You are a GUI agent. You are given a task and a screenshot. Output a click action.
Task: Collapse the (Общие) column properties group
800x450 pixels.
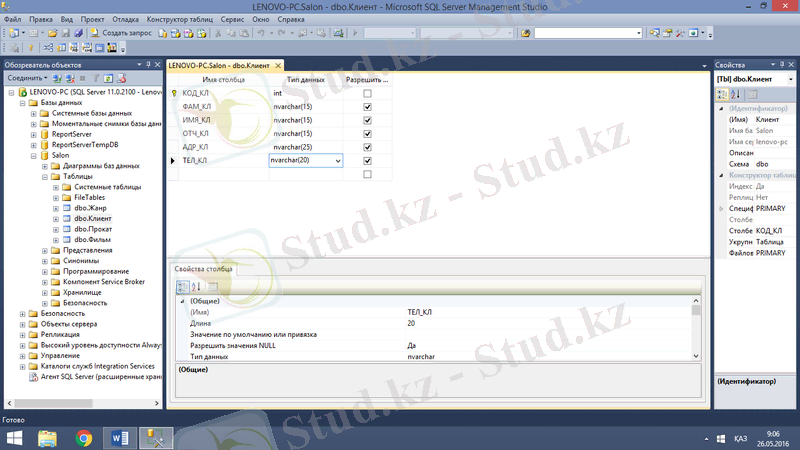(182, 302)
